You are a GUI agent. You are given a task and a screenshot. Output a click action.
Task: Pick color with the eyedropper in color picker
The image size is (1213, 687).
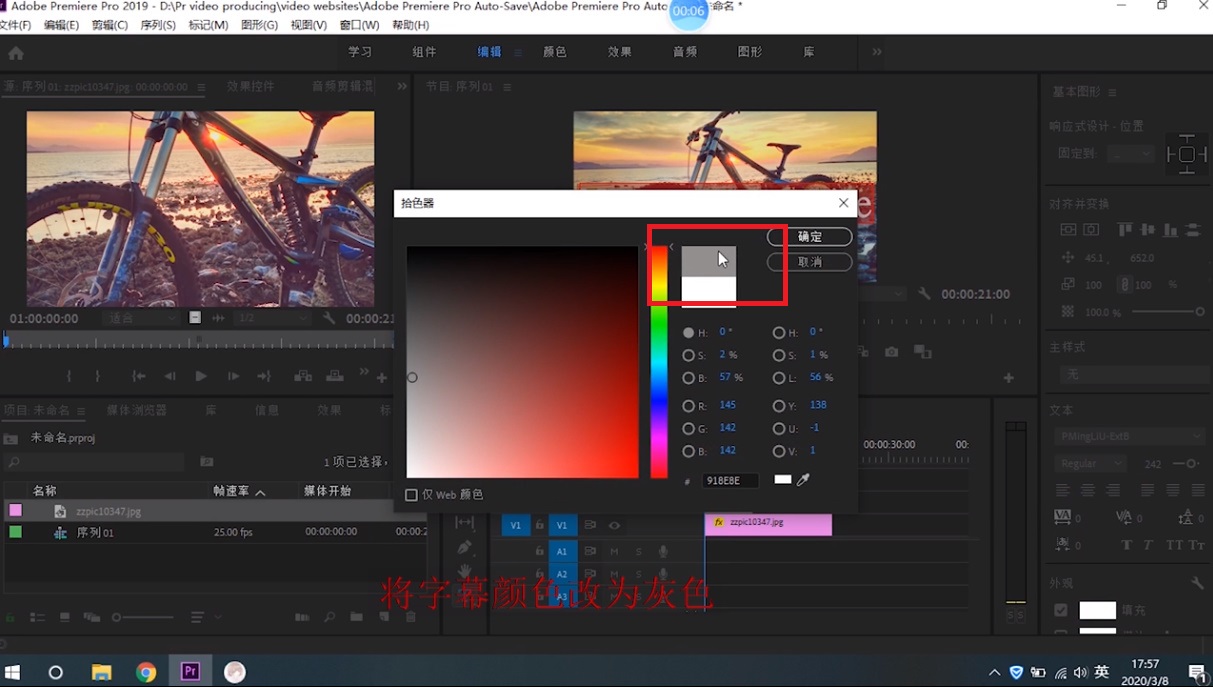pos(802,480)
